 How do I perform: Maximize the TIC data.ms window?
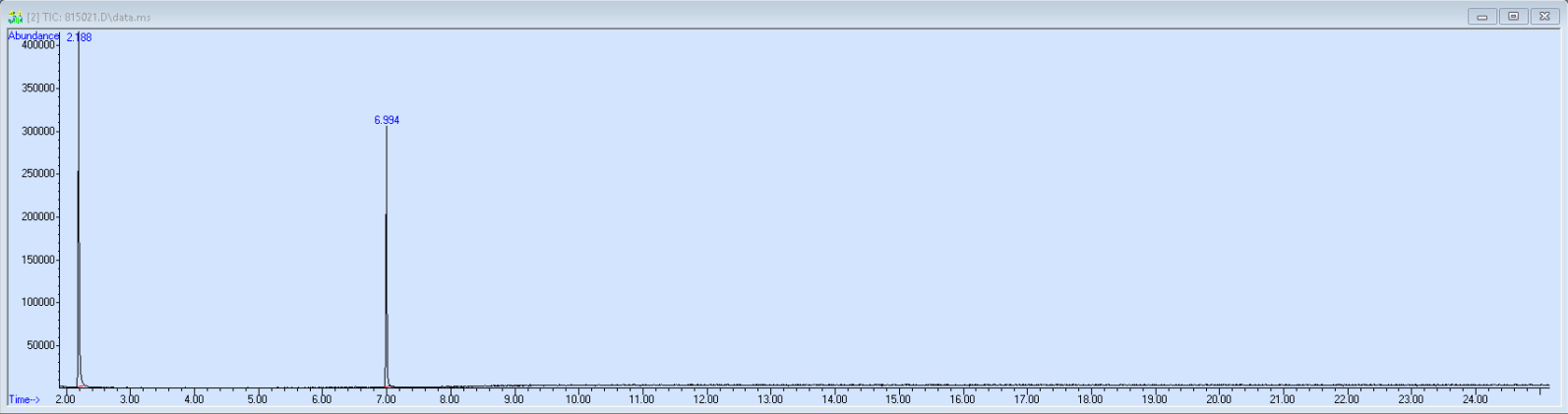coord(1513,17)
